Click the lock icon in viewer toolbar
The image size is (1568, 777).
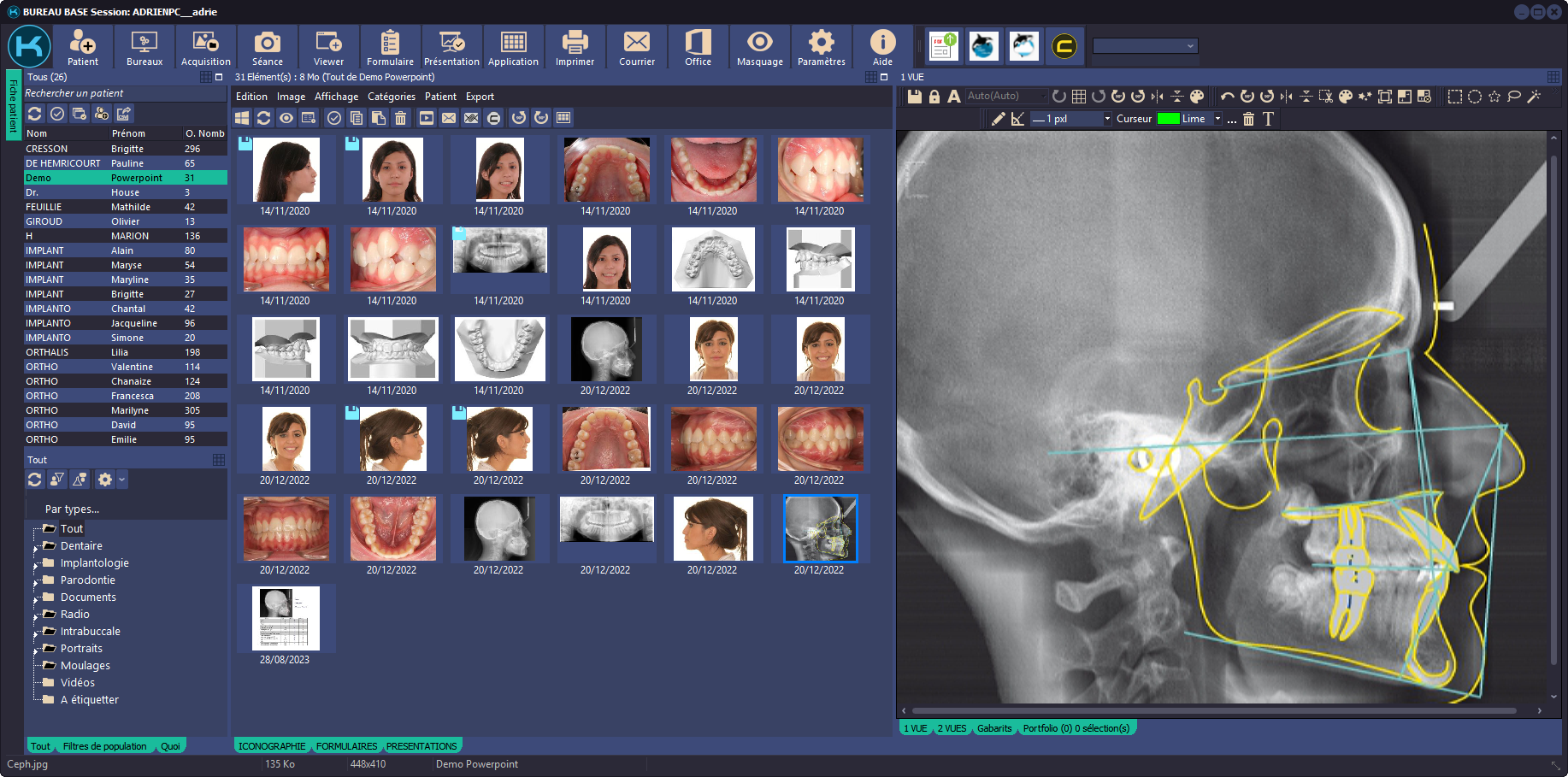tap(934, 97)
